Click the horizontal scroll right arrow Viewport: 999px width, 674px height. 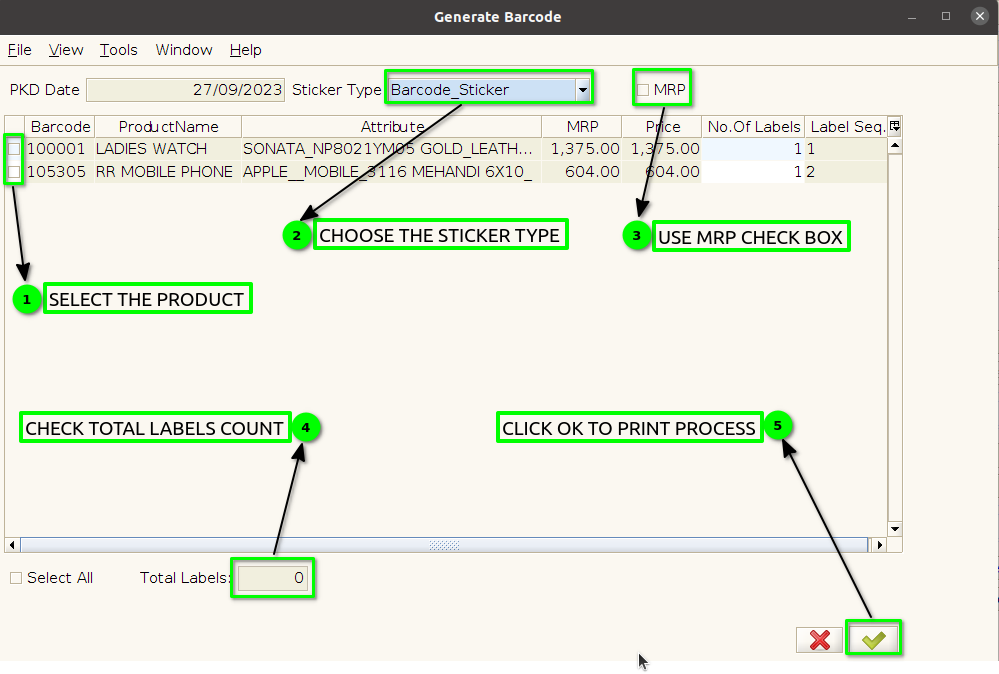click(x=879, y=545)
